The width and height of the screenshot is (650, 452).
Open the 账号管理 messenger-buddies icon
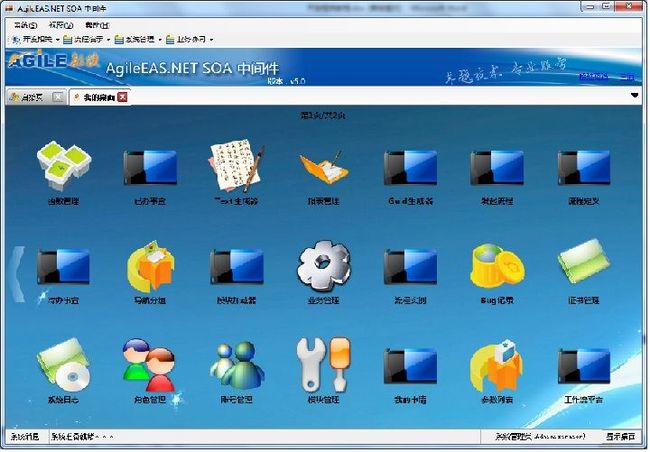(237, 365)
